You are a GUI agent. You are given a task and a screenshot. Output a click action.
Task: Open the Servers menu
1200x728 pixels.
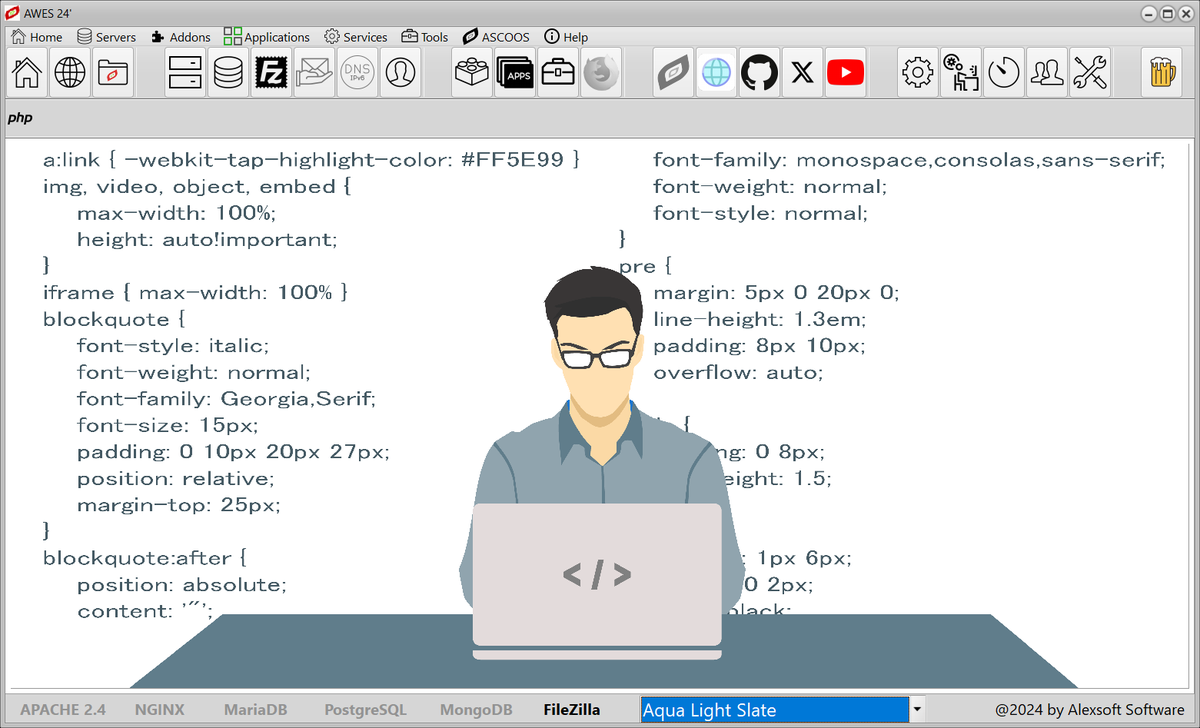pyautogui.click(x=106, y=36)
